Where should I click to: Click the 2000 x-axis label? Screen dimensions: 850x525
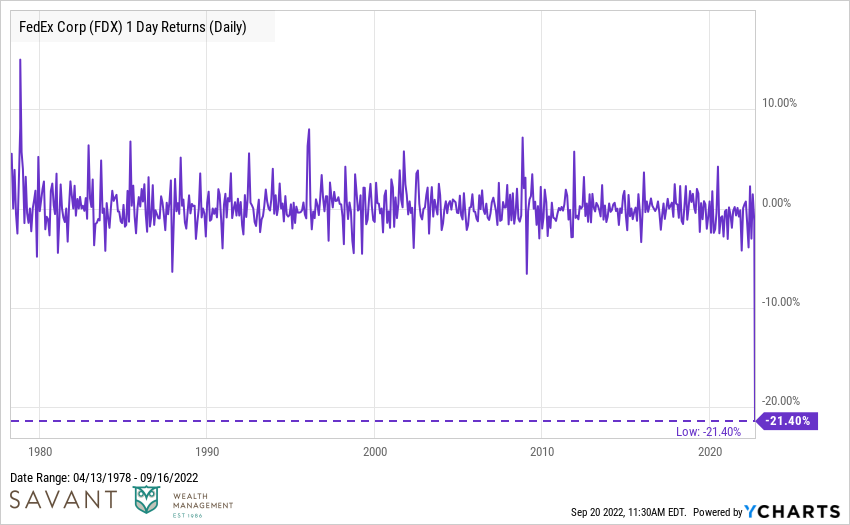click(x=375, y=452)
